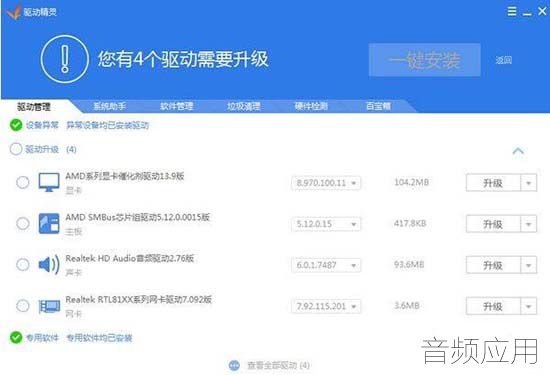Click the exclamation warning circle icon
Viewport: 550px width, 375px height.
click(65, 59)
